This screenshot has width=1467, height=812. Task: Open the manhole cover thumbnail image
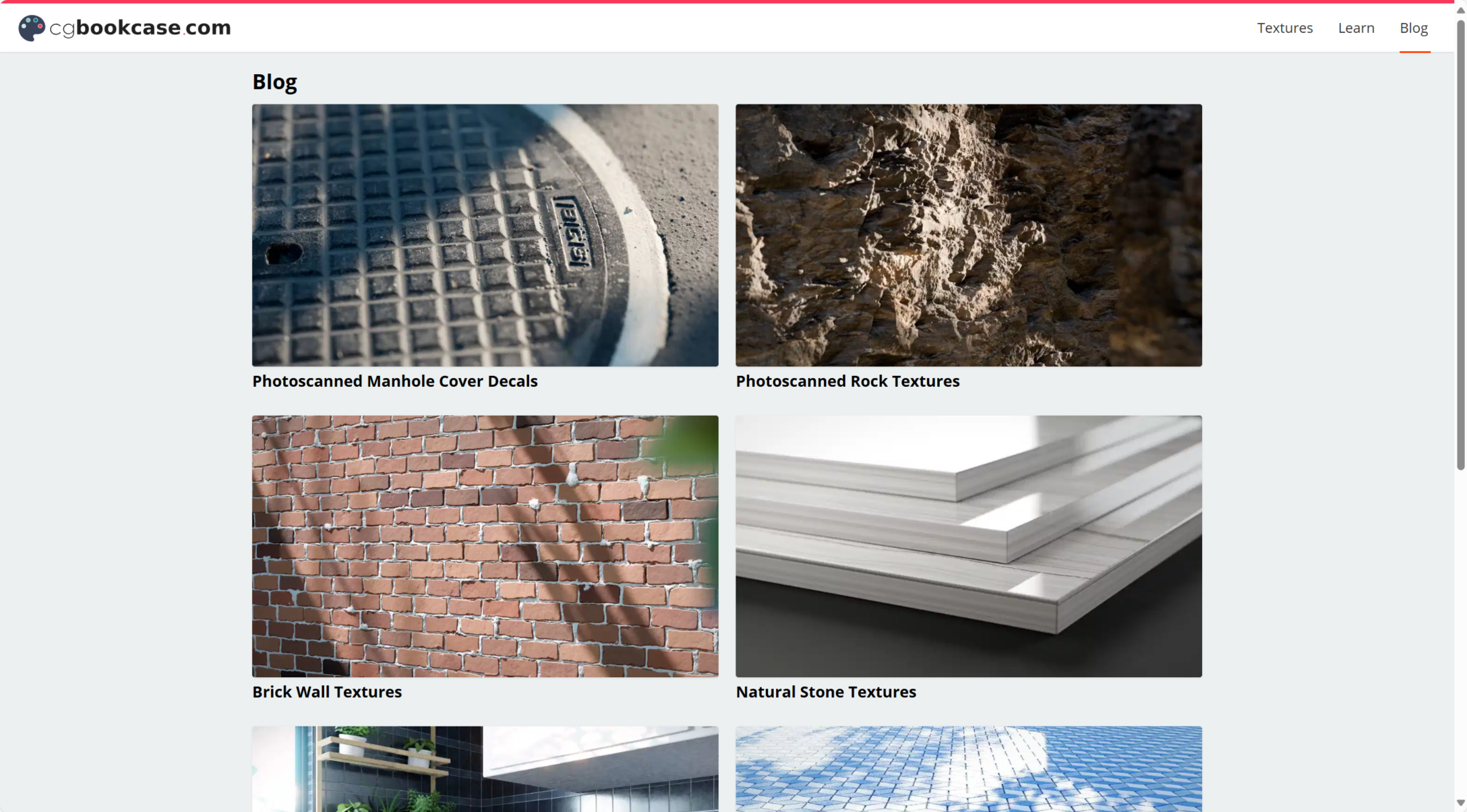point(485,235)
